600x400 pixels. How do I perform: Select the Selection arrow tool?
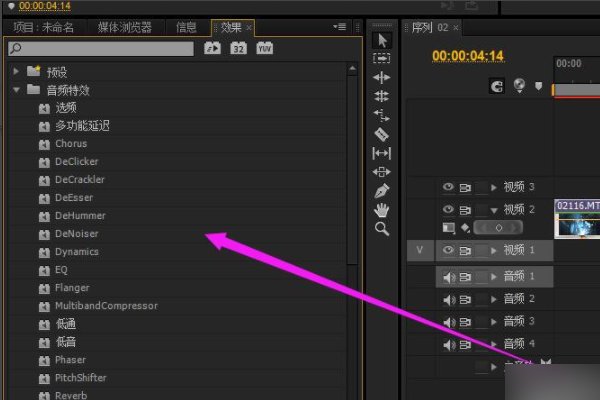coord(381,39)
